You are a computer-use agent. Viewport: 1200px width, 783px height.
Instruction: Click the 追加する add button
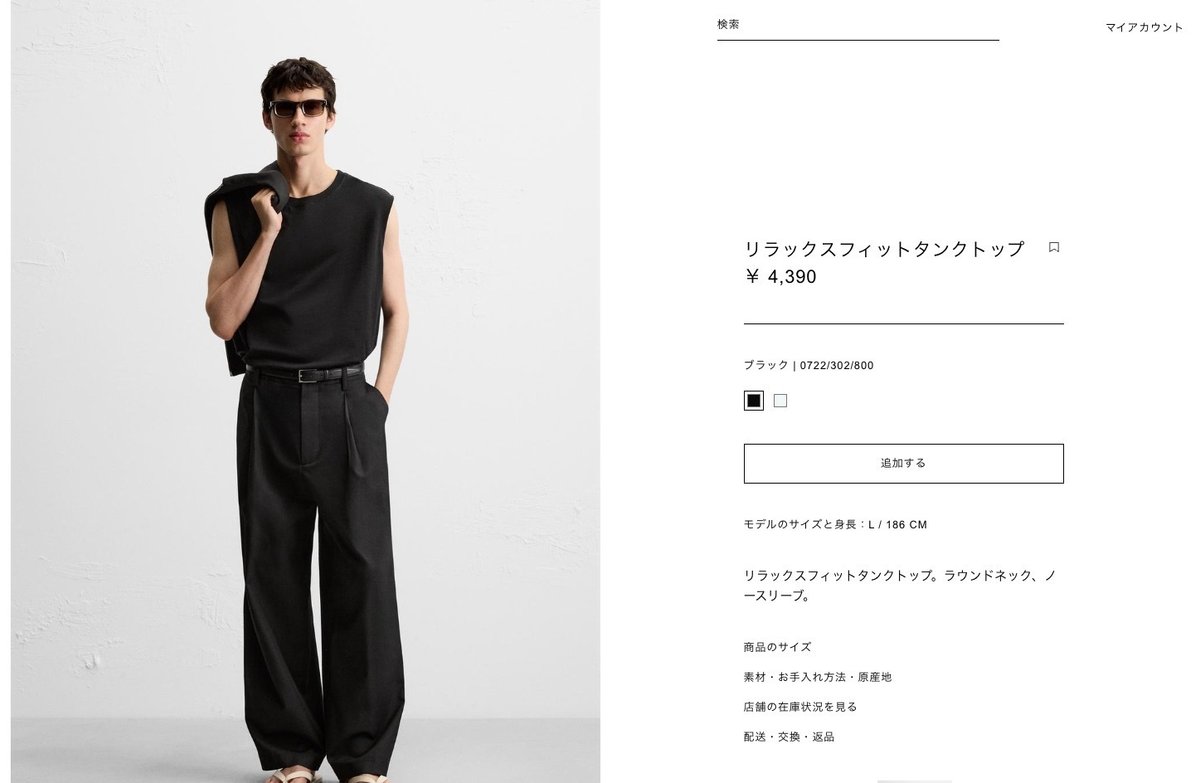tap(903, 464)
